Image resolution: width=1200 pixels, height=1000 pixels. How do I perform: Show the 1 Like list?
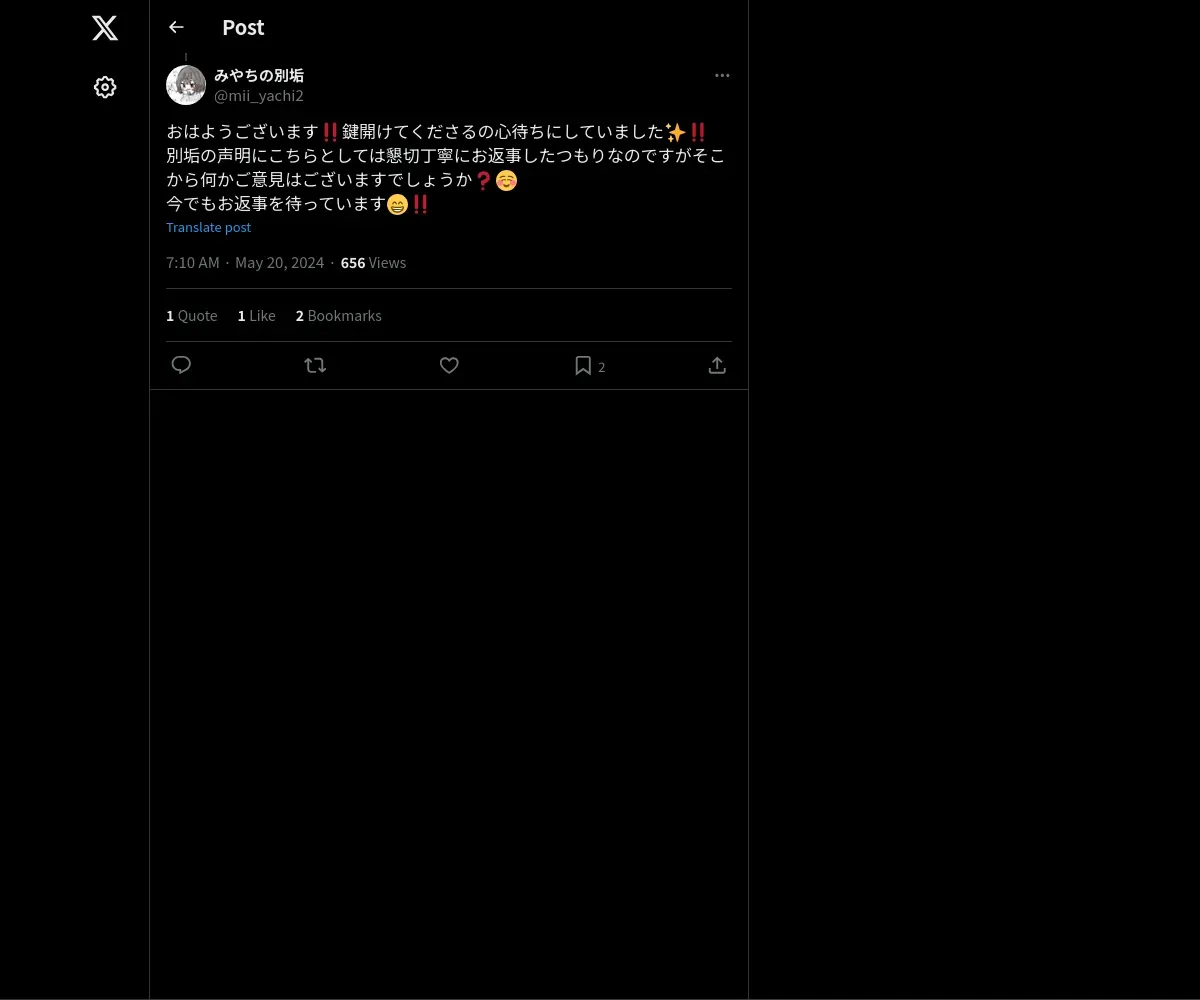[257, 315]
